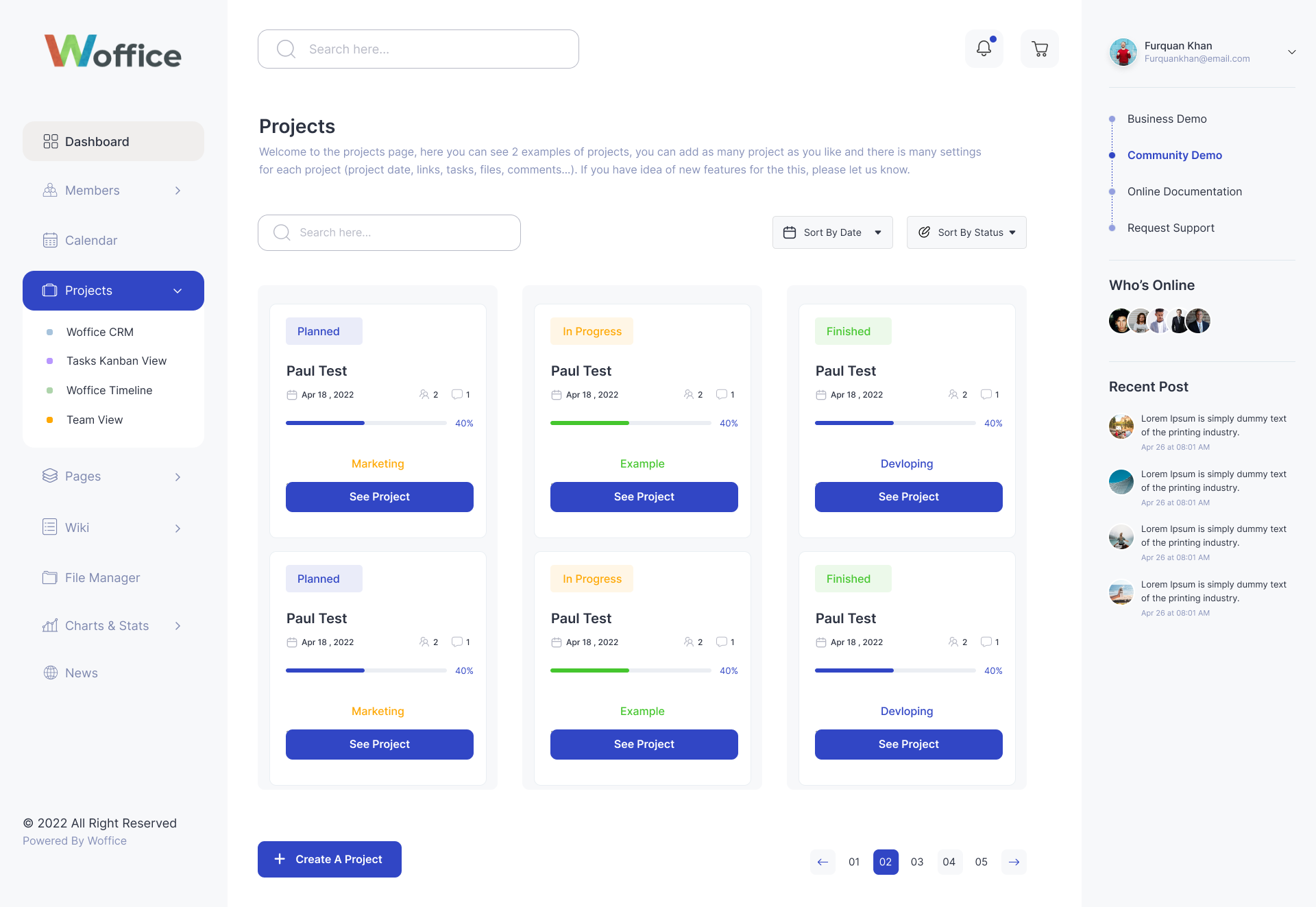Collapse the Projects sidebar menu
Screen dimensions: 1316x907
[x=178, y=291]
